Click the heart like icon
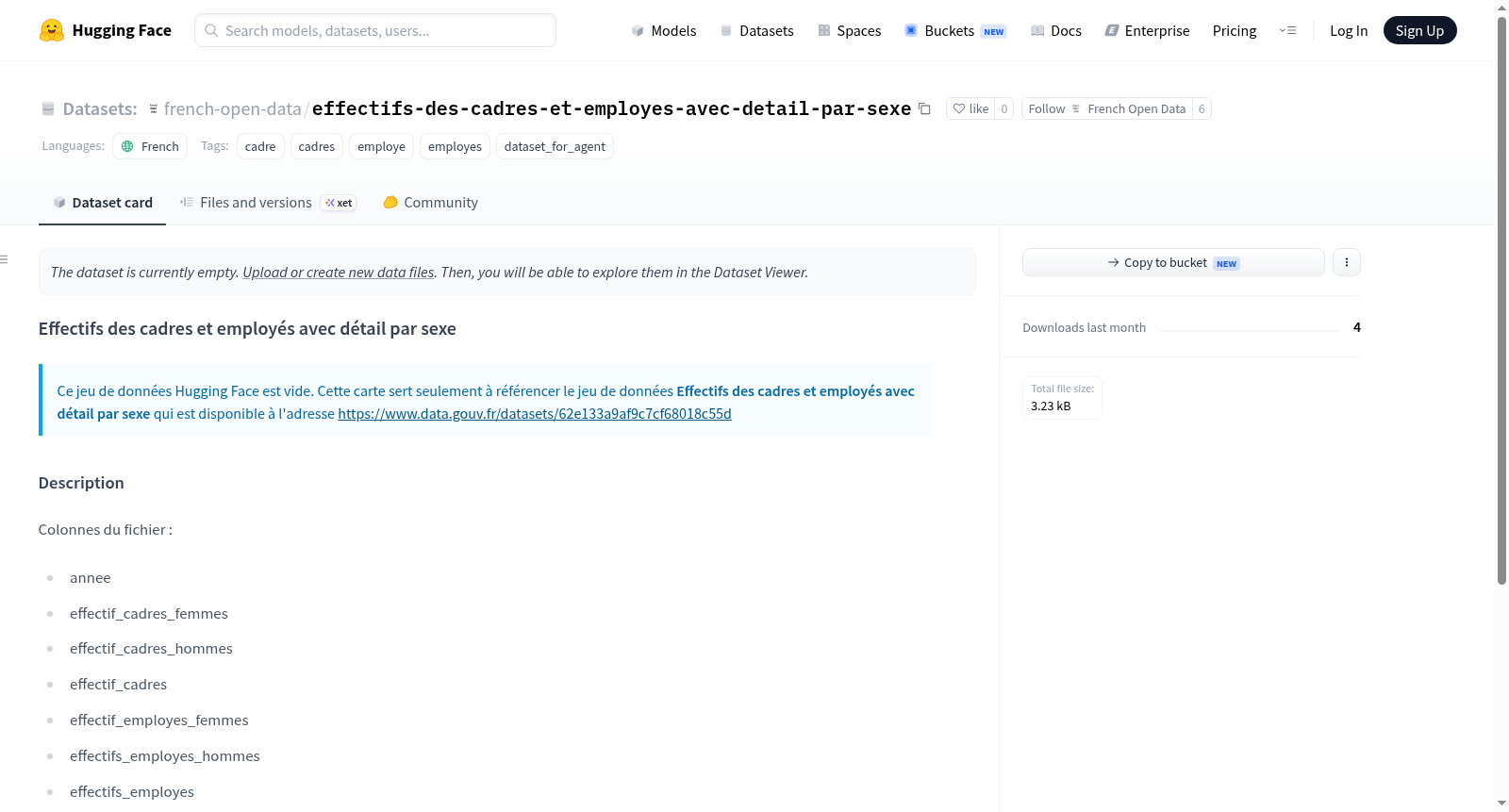The image size is (1509, 812). (959, 108)
